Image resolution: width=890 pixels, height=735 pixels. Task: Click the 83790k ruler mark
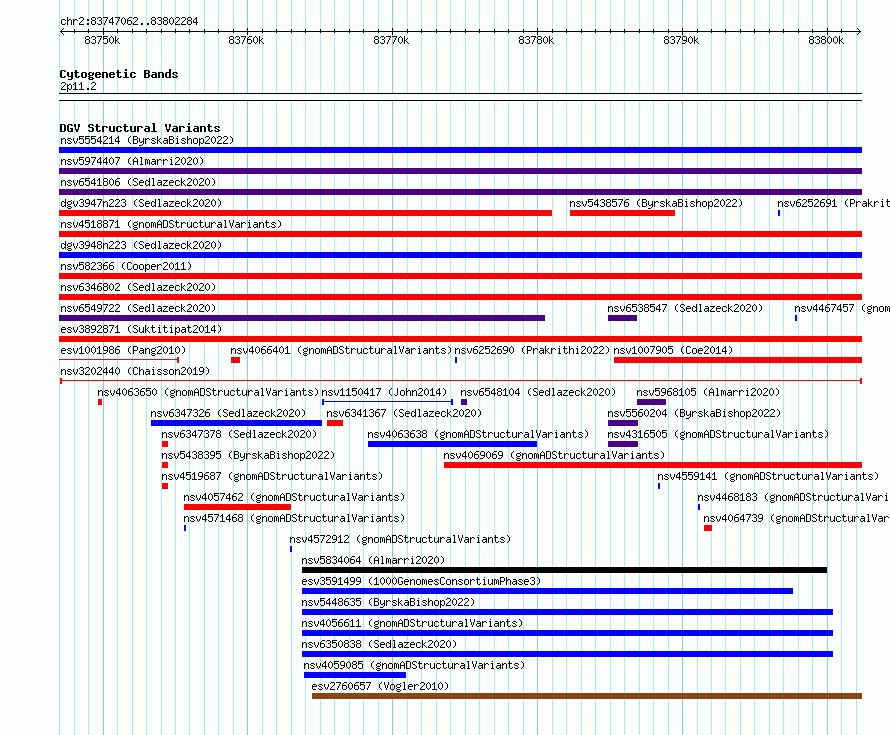681,40
